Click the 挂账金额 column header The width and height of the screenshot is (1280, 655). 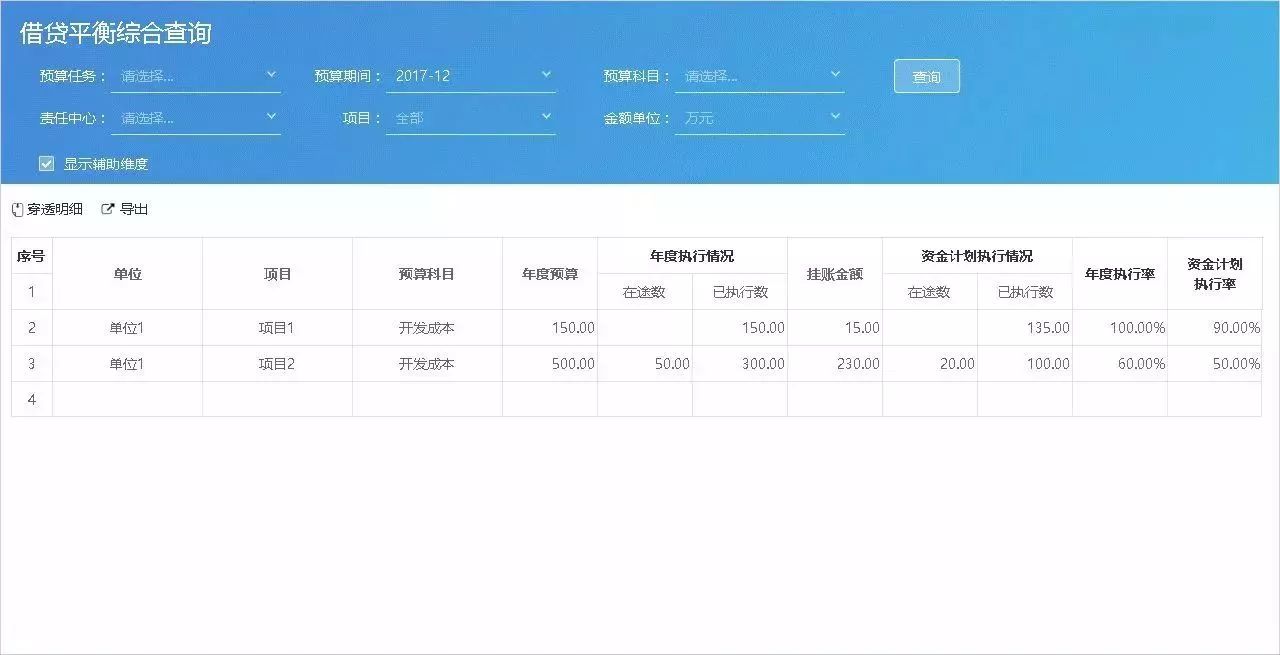coord(834,274)
